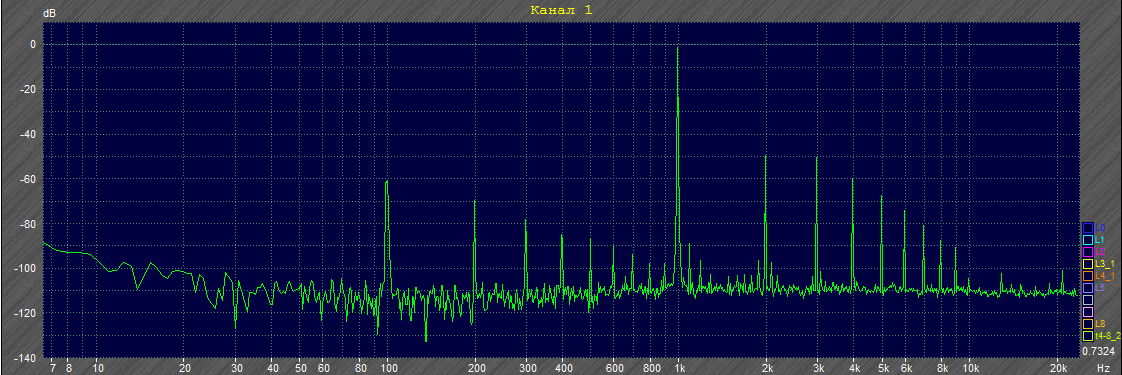Click the 1k frequency axis label
The height and width of the screenshot is (375, 1122).
coord(679,367)
